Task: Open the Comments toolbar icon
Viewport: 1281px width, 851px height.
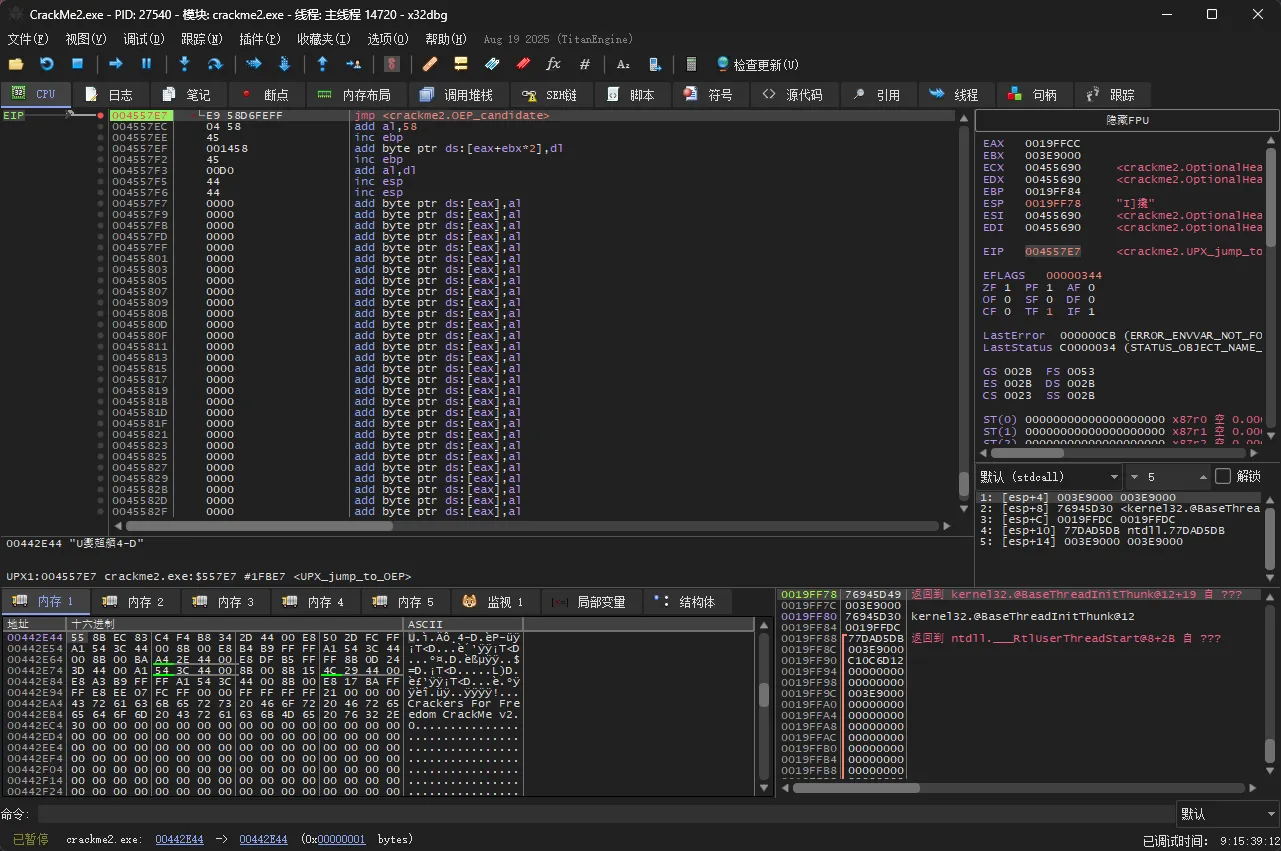Action: click(x=461, y=64)
